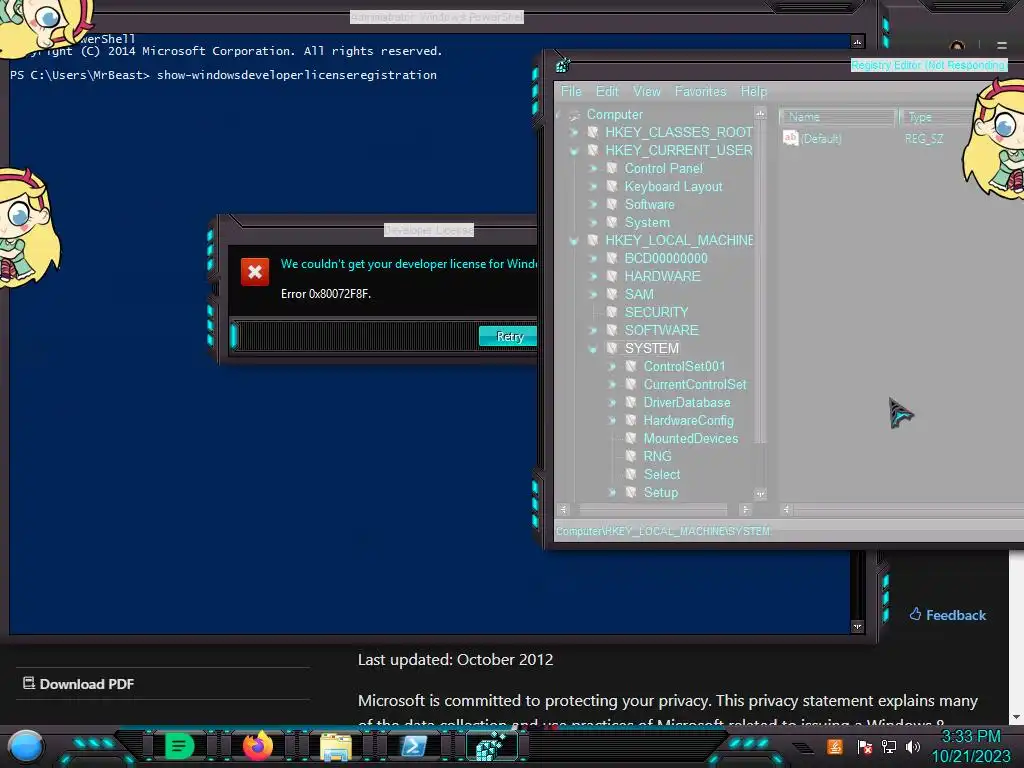
Task: Click the Retry button in Developer License dialog
Action: (509, 336)
